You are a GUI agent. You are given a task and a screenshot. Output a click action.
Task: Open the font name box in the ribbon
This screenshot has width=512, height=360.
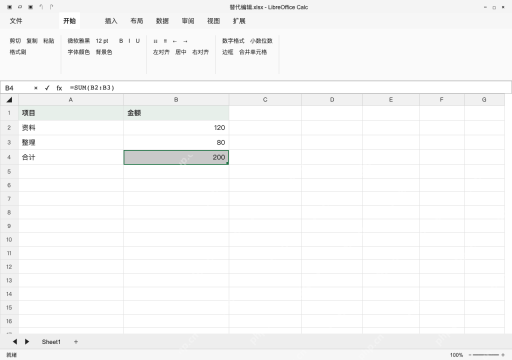79,41
